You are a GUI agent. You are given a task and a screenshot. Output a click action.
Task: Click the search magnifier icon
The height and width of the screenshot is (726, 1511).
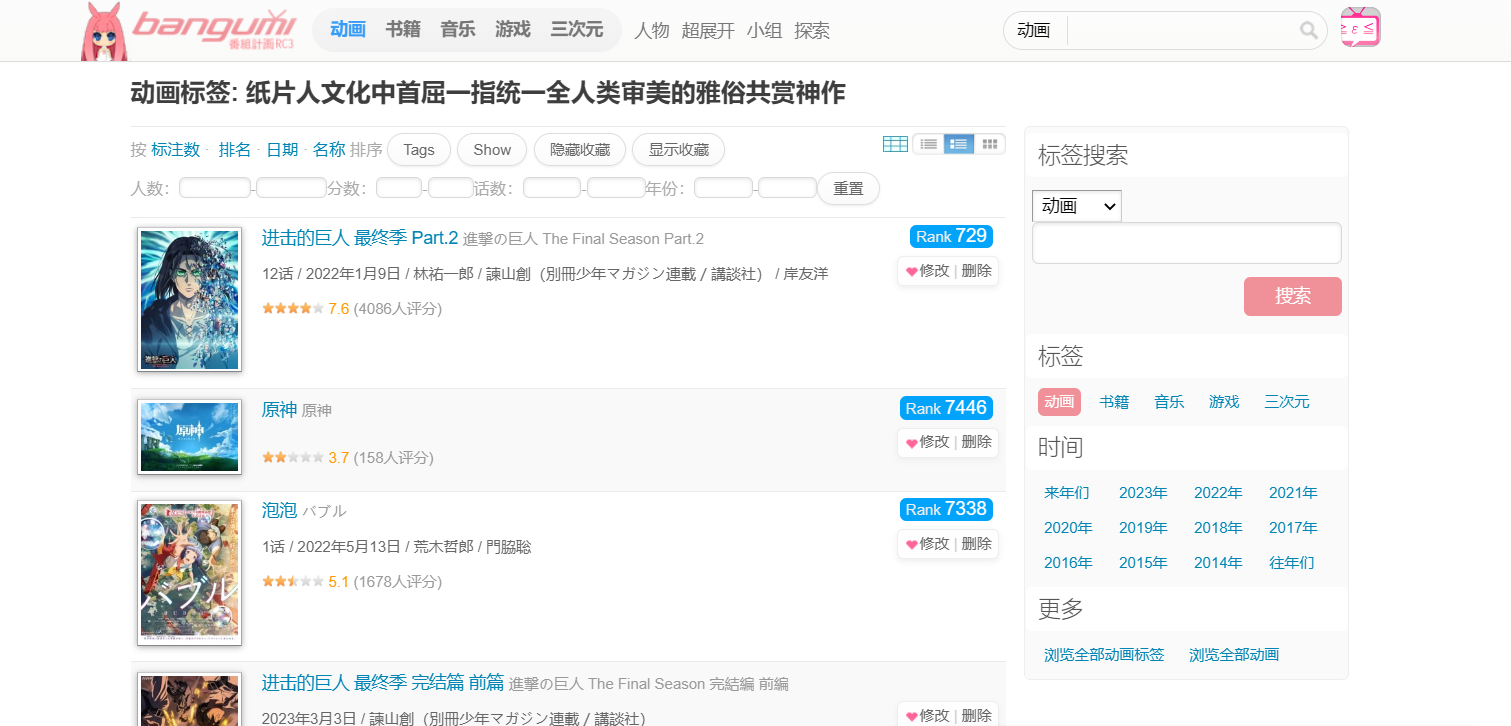pos(1308,31)
